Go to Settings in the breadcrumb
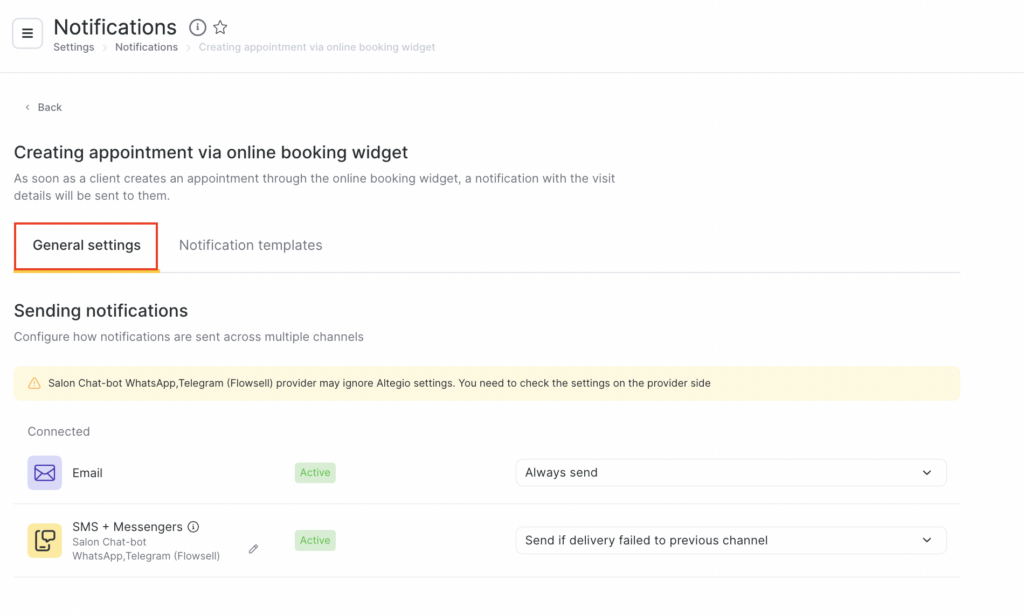Viewport: 1024px width, 615px height. 74,47
